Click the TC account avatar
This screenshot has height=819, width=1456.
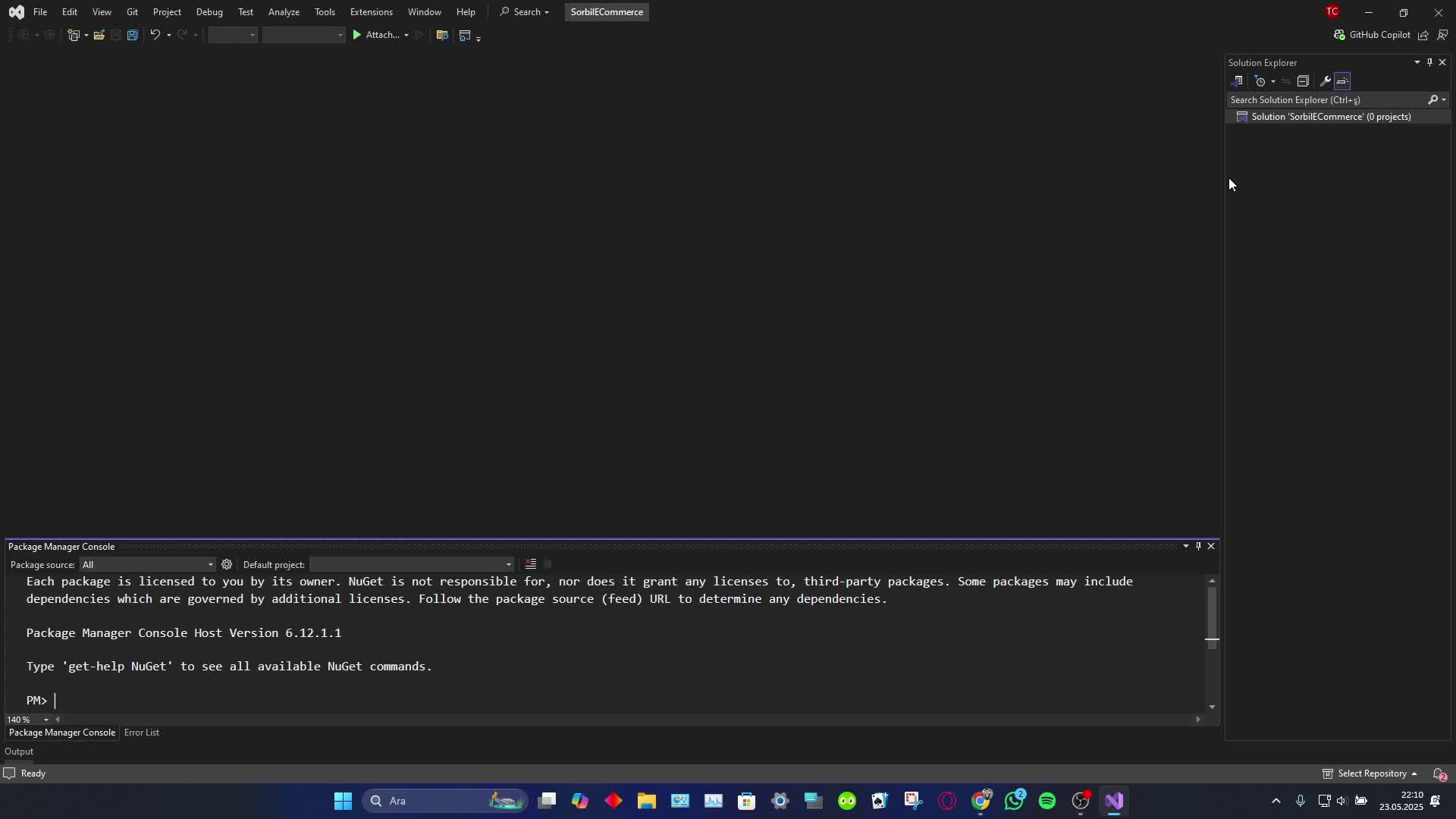[x=1332, y=11]
